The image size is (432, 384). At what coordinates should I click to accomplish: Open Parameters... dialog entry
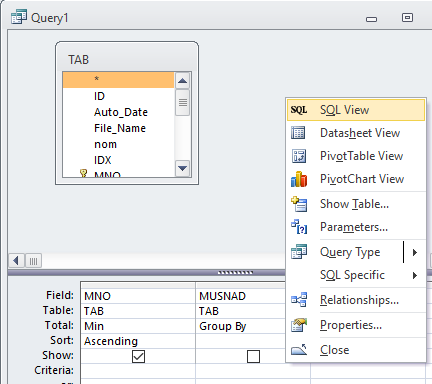pyautogui.click(x=356, y=227)
